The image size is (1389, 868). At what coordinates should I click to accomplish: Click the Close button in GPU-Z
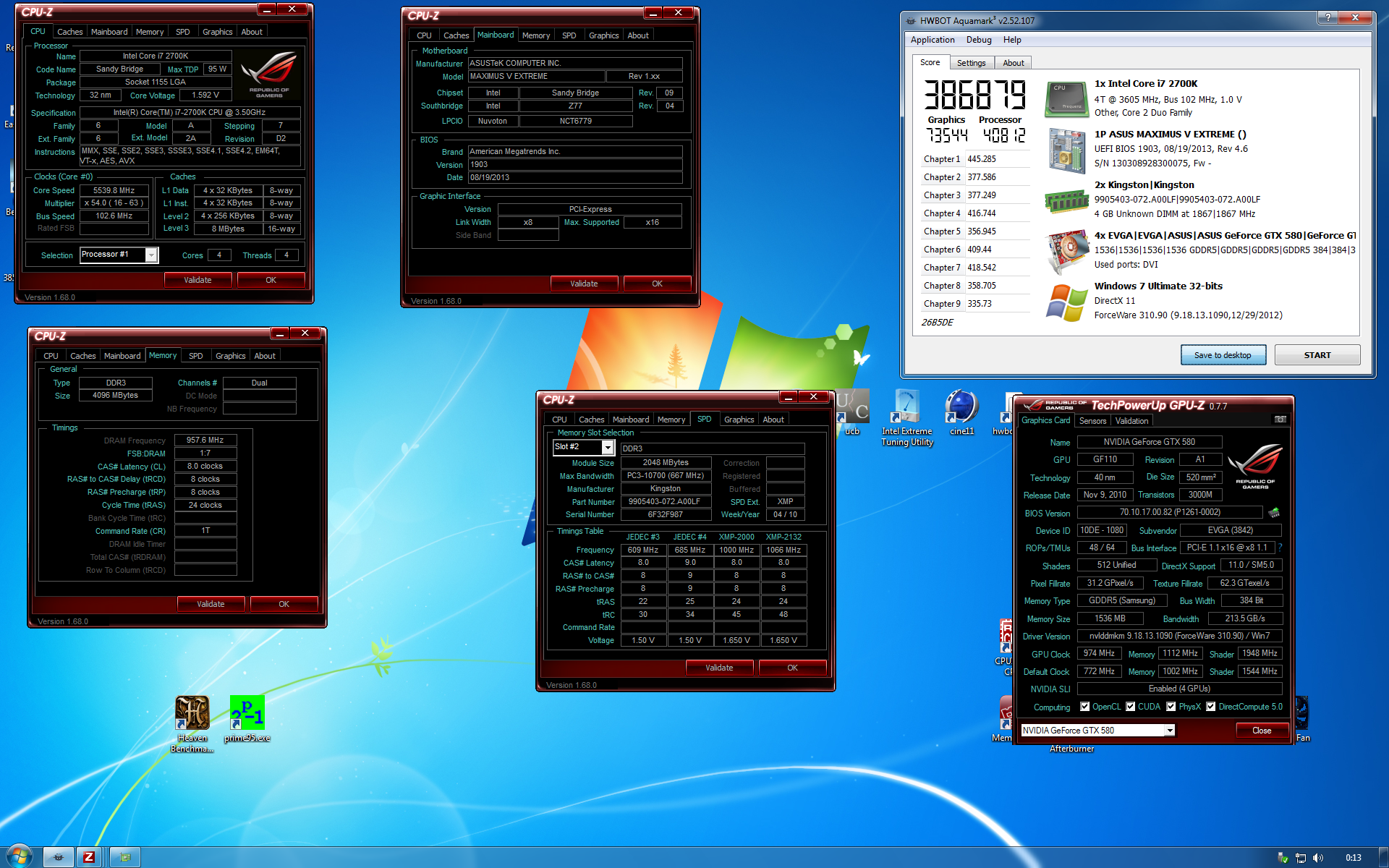click(x=1262, y=731)
